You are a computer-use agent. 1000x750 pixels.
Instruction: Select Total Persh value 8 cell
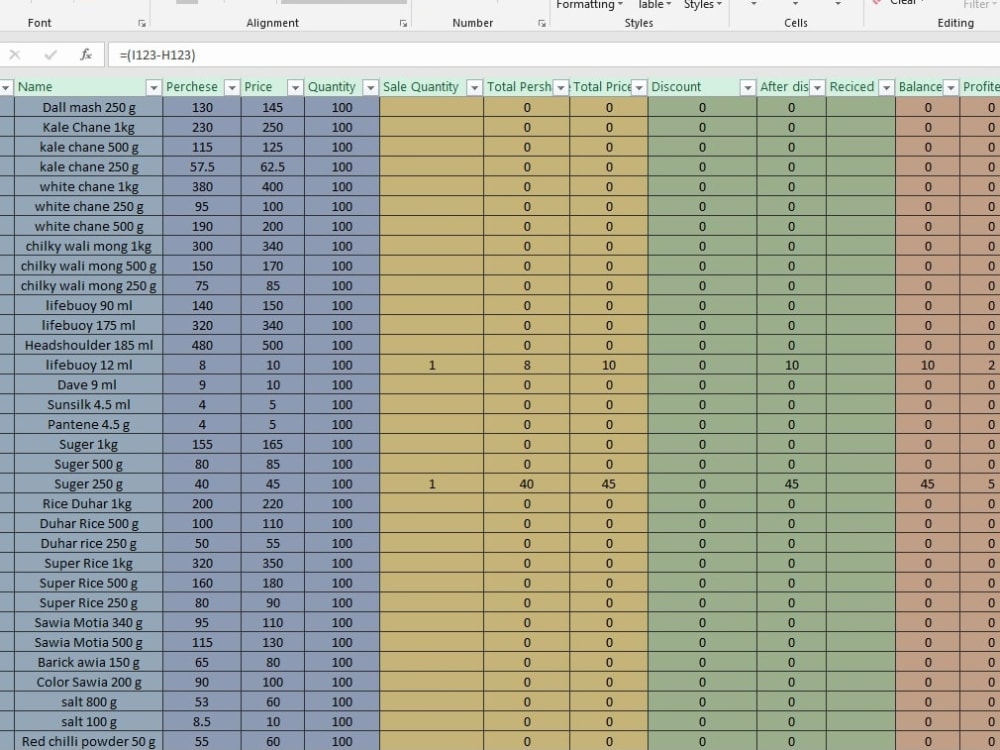tap(527, 365)
